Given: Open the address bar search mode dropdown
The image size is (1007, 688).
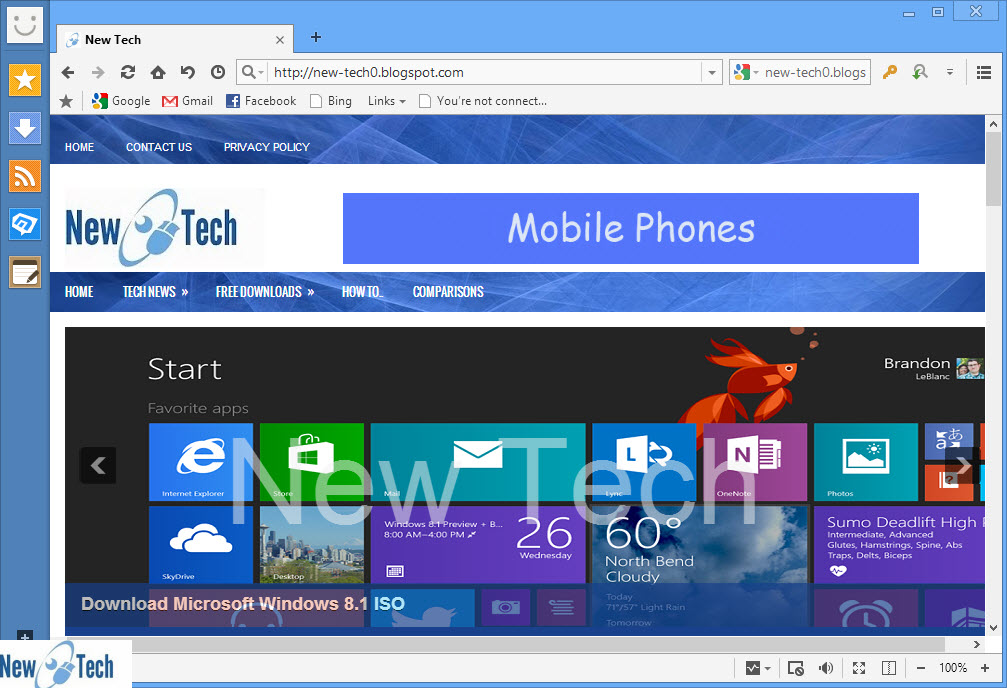Looking at the screenshot, I should [x=252, y=72].
